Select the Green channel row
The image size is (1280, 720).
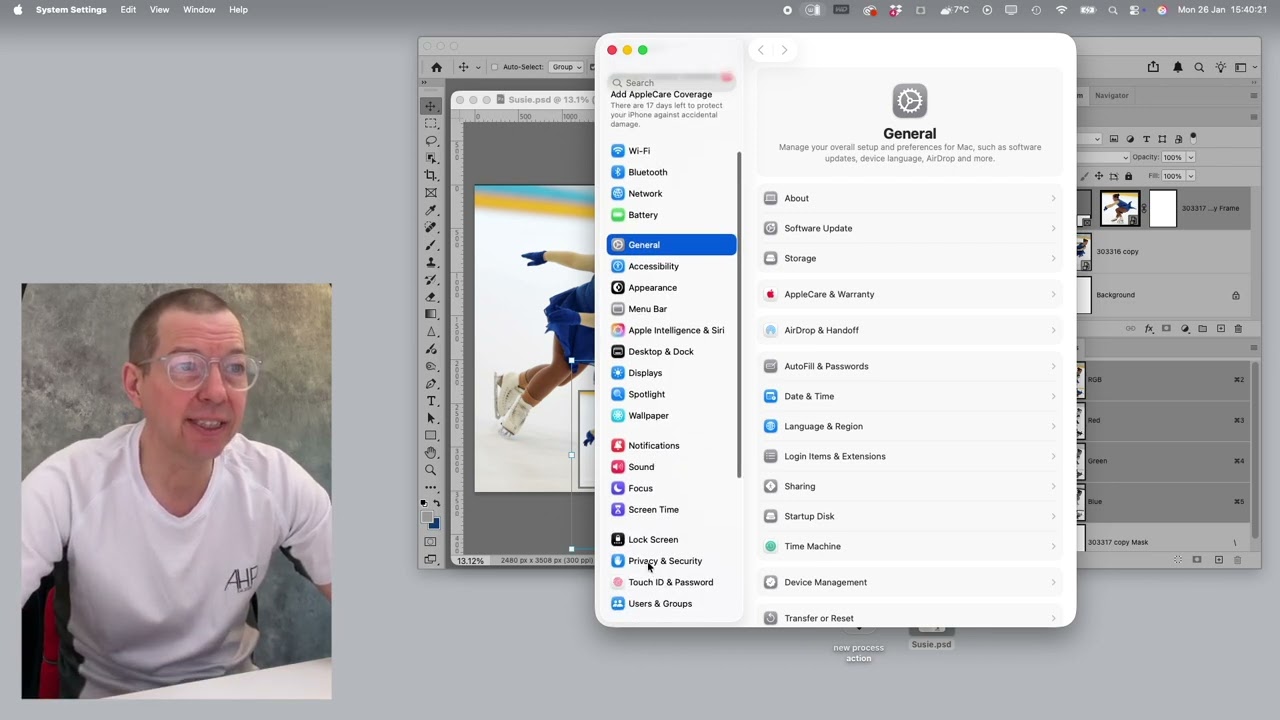1163,461
